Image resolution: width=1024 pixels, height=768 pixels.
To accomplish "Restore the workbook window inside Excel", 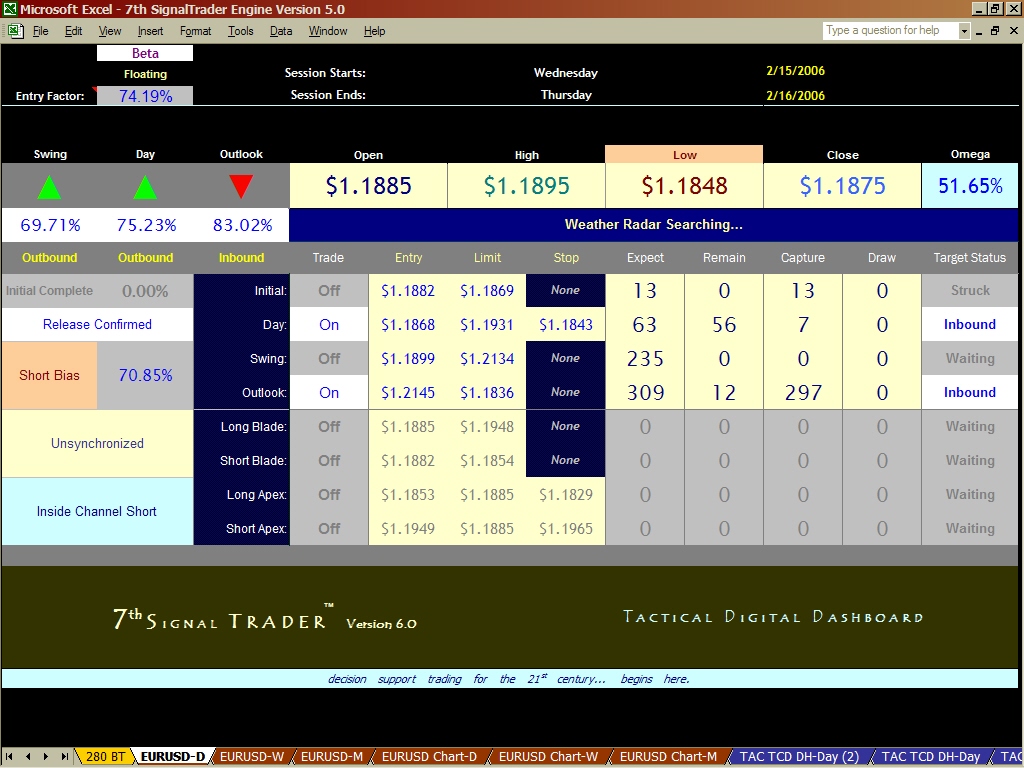I will 995,30.
